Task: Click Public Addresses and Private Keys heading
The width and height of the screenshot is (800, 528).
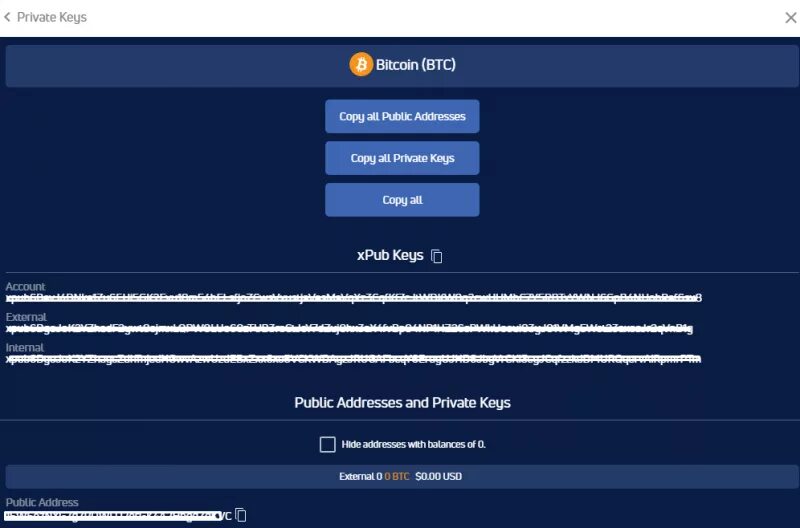Action: coord(402,403)
